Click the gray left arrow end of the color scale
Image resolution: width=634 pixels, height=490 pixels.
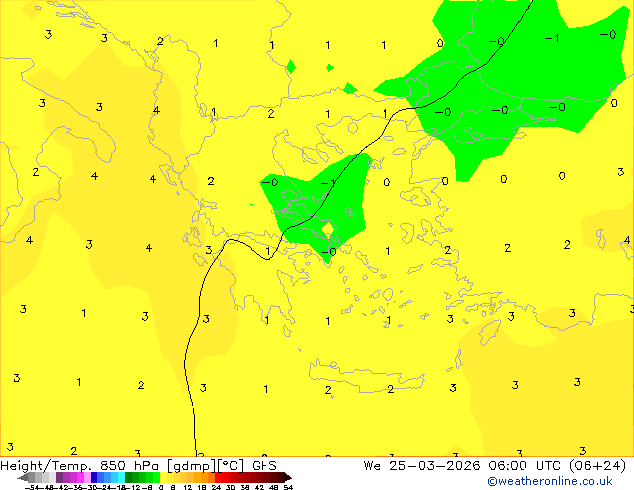tap(23, 478)
